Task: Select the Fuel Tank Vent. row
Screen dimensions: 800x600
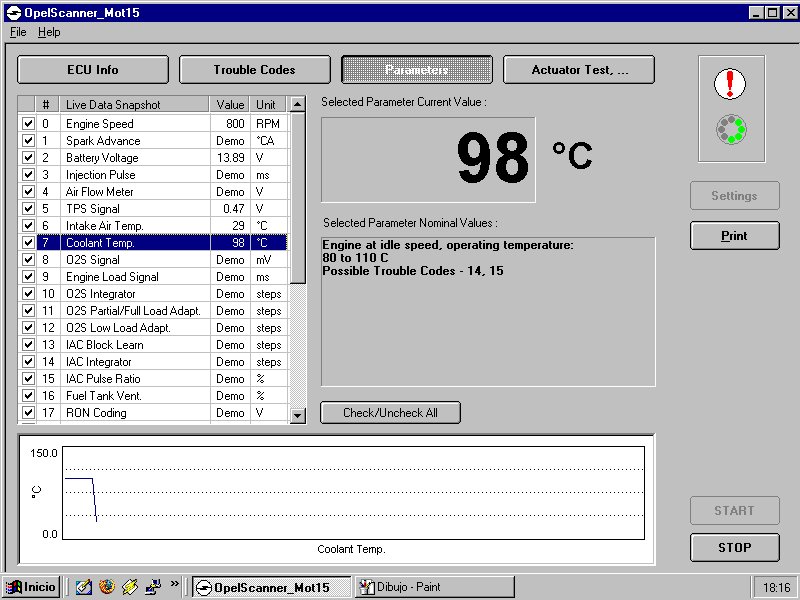Action: (x=153, y=395)
